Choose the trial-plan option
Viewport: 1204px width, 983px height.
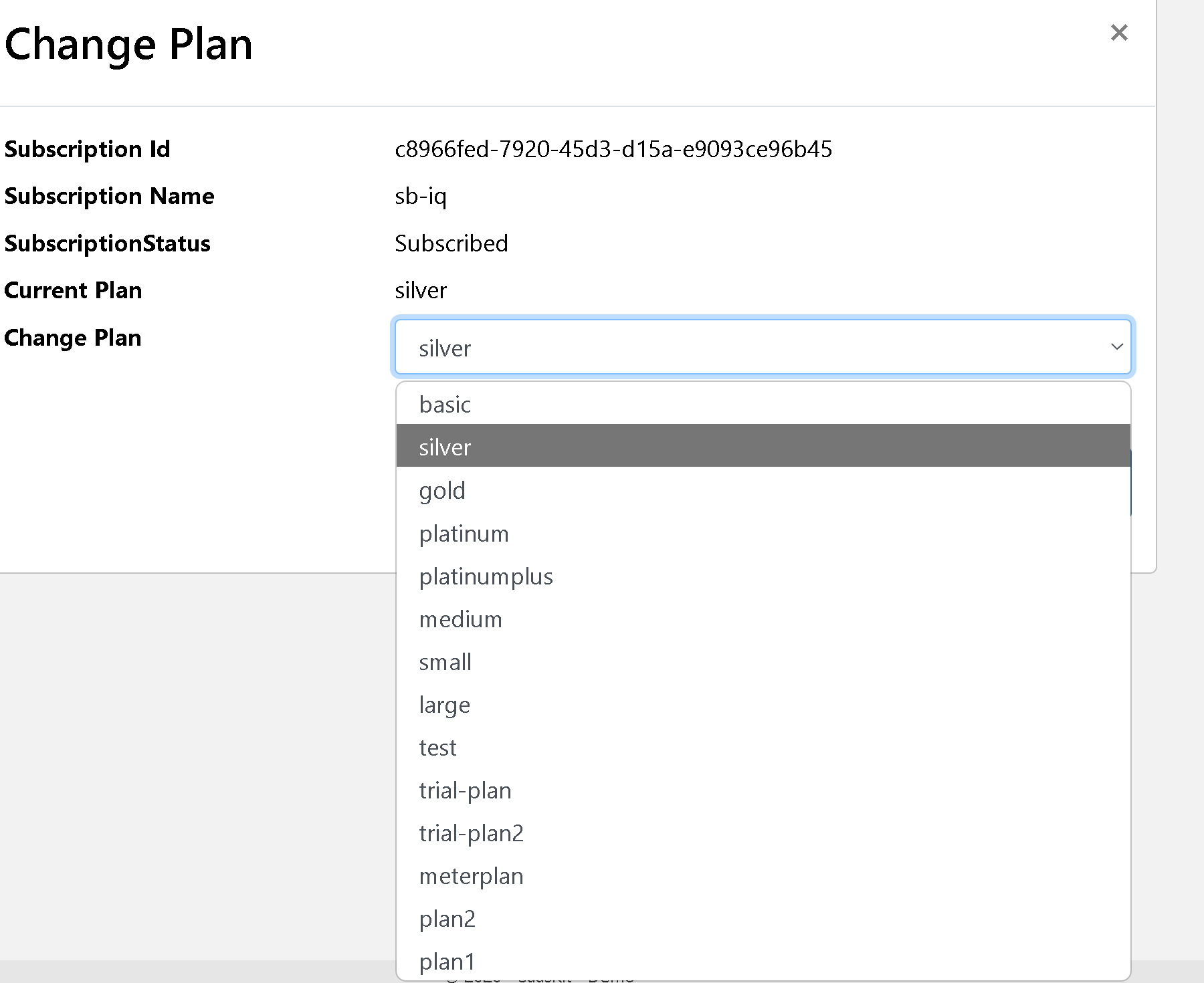pyautogui.click(x=465, y=790)
